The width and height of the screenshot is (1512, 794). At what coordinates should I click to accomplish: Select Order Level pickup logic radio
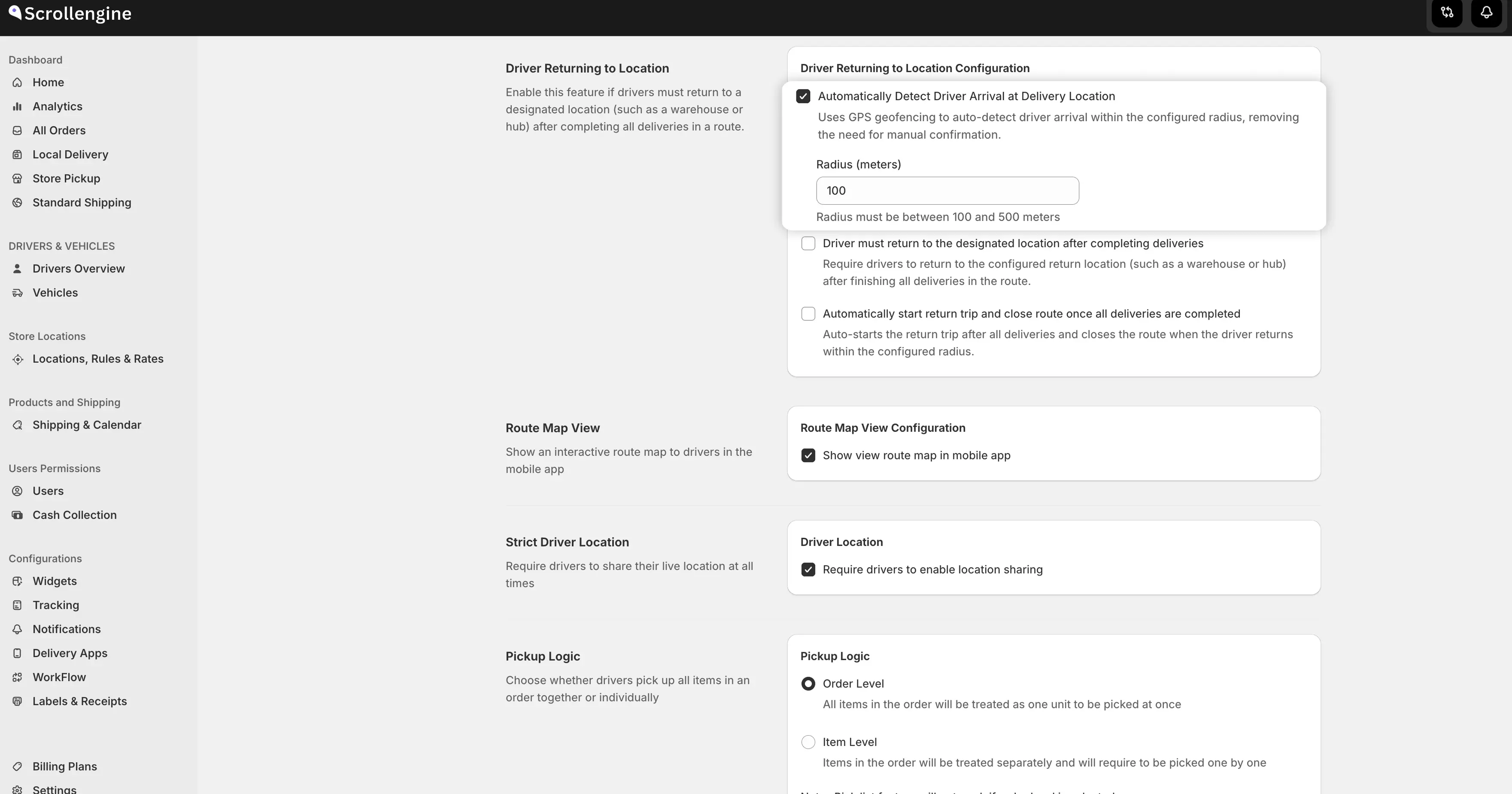[808, 684]
